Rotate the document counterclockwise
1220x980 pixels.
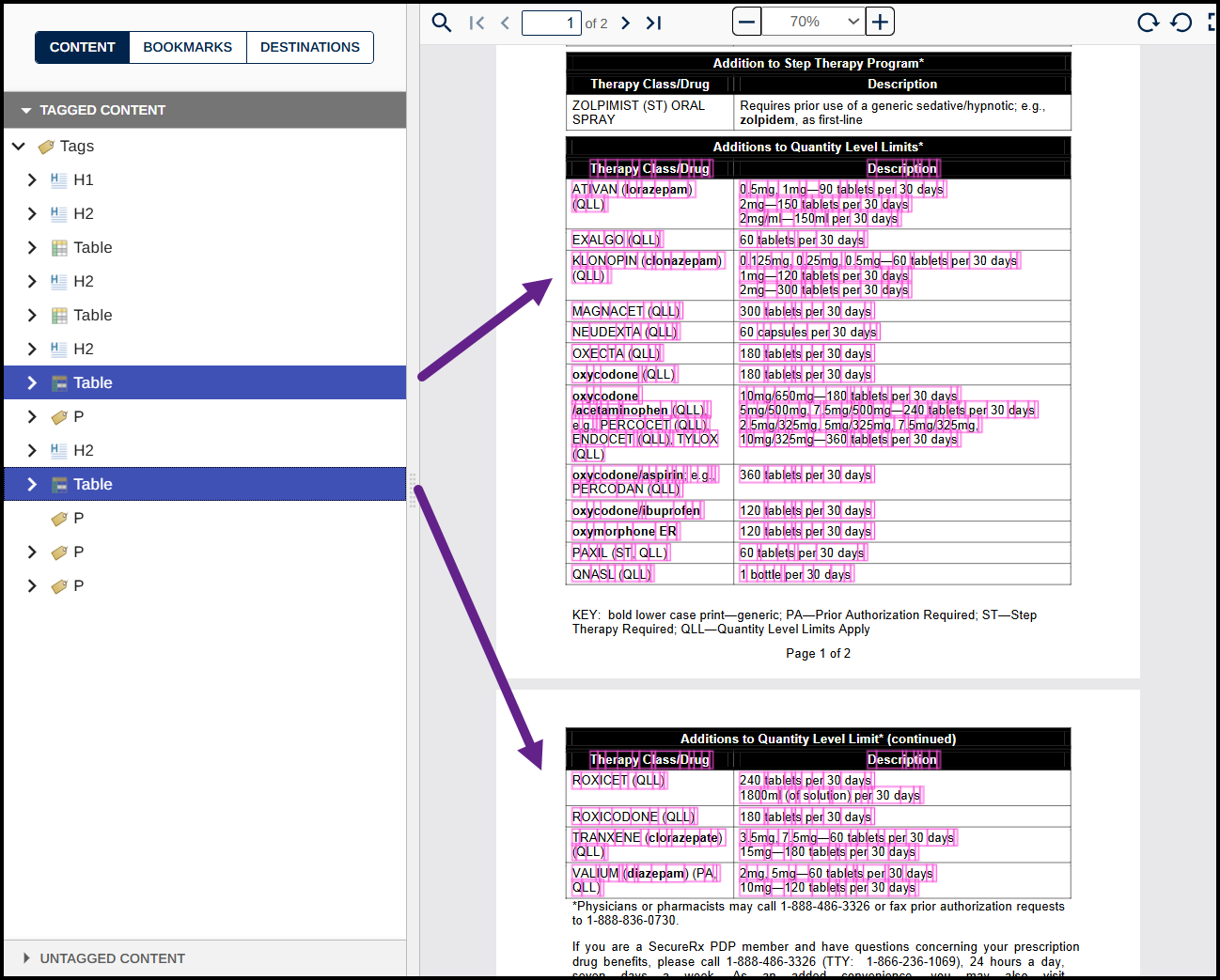point(1181,23)
